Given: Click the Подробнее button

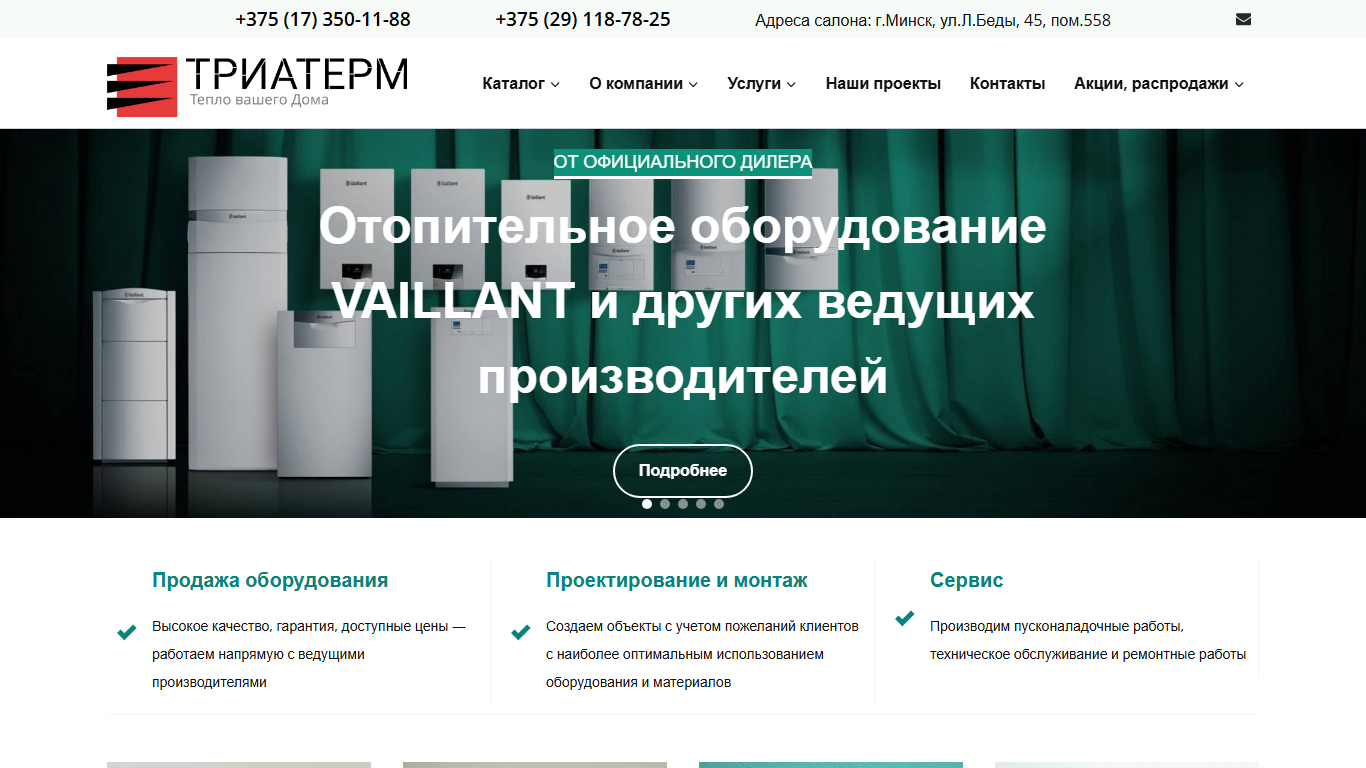Looking at the screenshot, I should (683, 471).
